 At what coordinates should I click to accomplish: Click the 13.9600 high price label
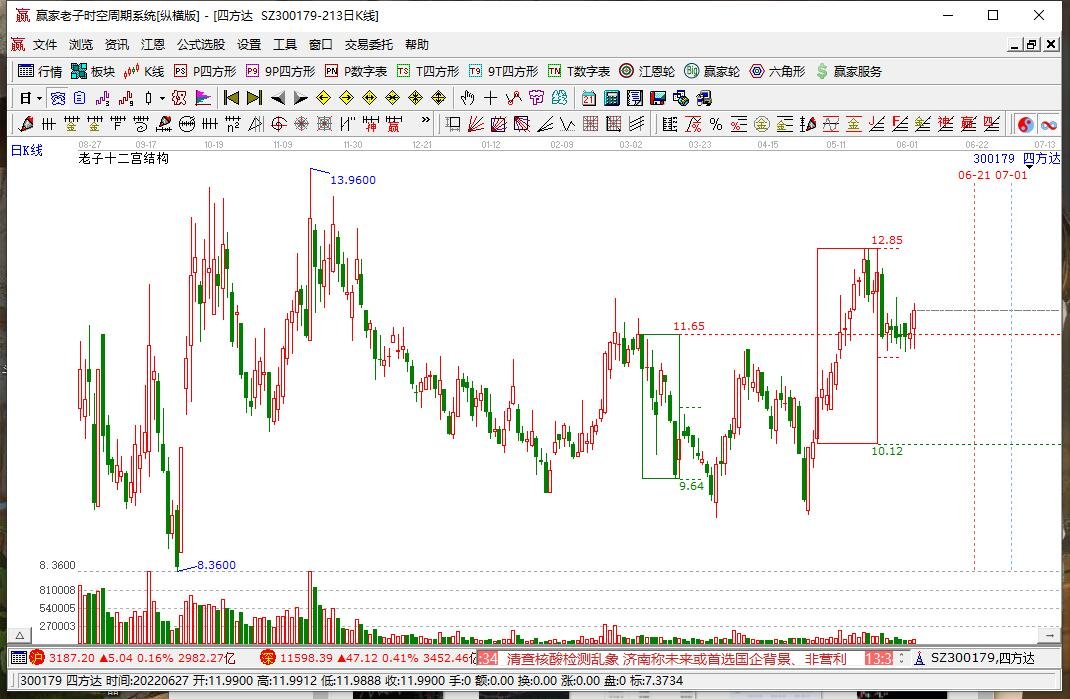pos(353,180)
